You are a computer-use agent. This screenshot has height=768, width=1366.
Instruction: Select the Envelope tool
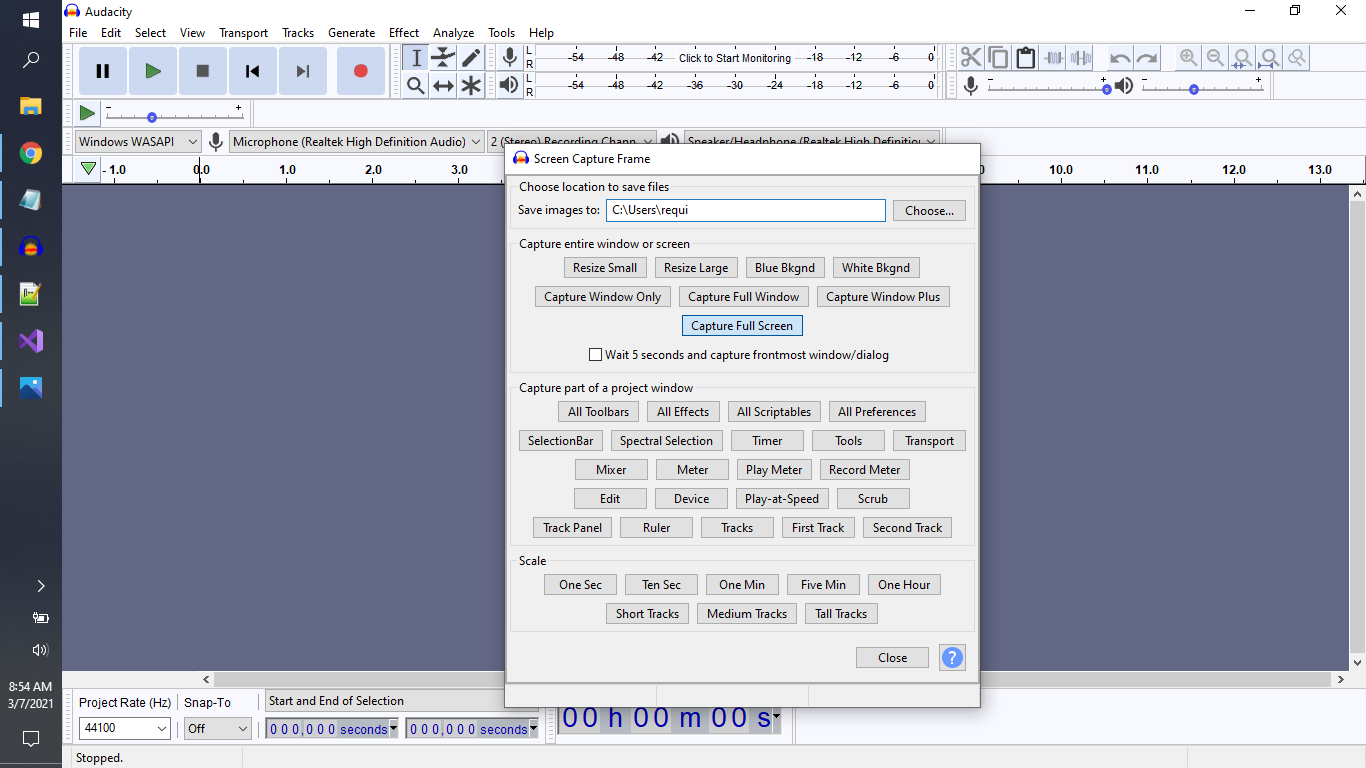pyautogui.click(x=444, y=58)
